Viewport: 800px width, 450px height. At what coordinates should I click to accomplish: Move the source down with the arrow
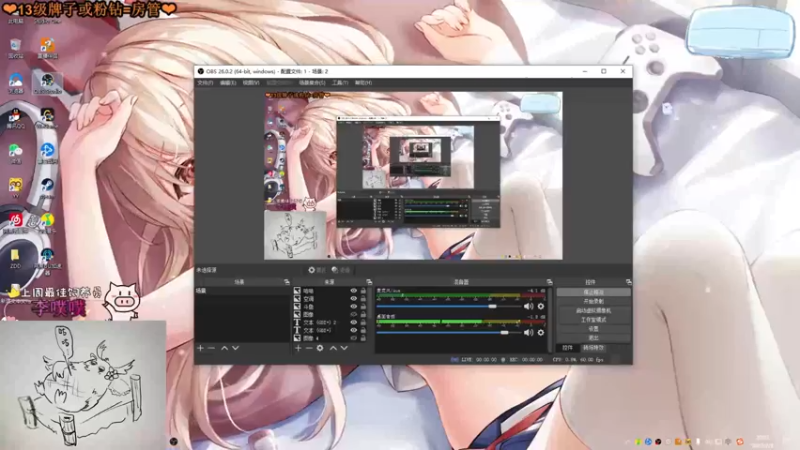pyautogui.click(x=344, y=348)
